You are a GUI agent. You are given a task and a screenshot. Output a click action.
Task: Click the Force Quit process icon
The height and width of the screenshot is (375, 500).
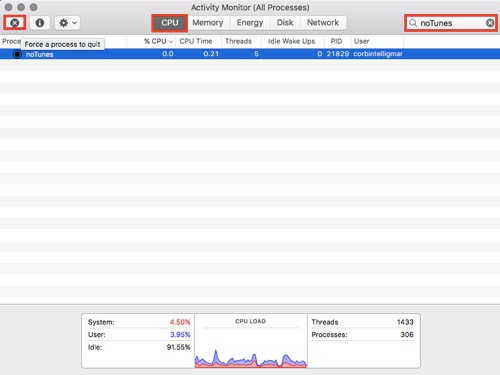(x=15, y=23)
